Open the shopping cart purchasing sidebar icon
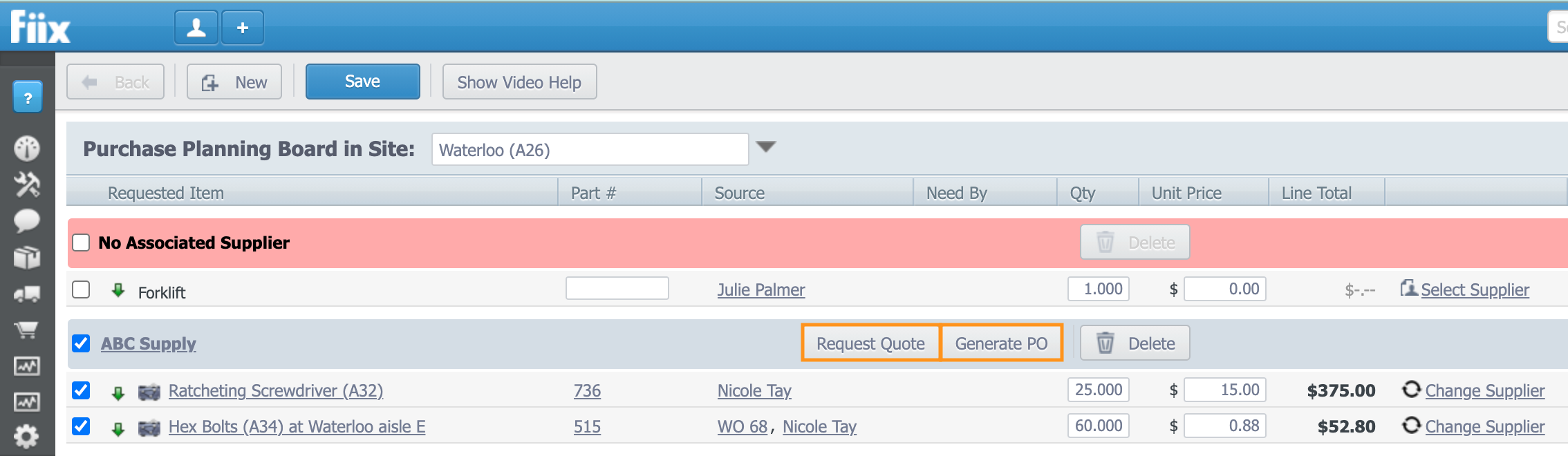Viewport: 1568px width, 456px height. click(x=27, y=330)
